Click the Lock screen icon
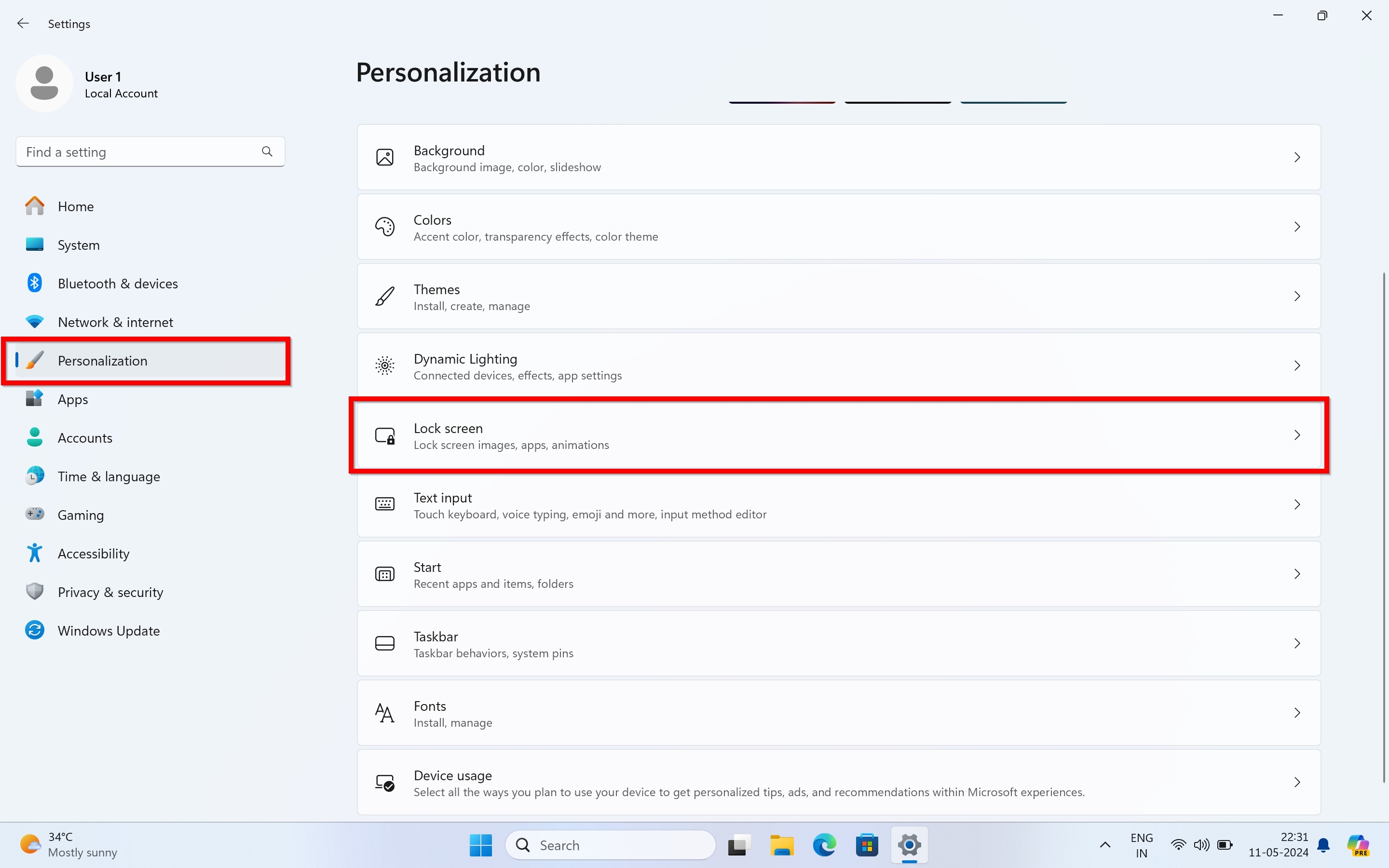Screen dimensions: 1389x868 click(x=384, y=436)
